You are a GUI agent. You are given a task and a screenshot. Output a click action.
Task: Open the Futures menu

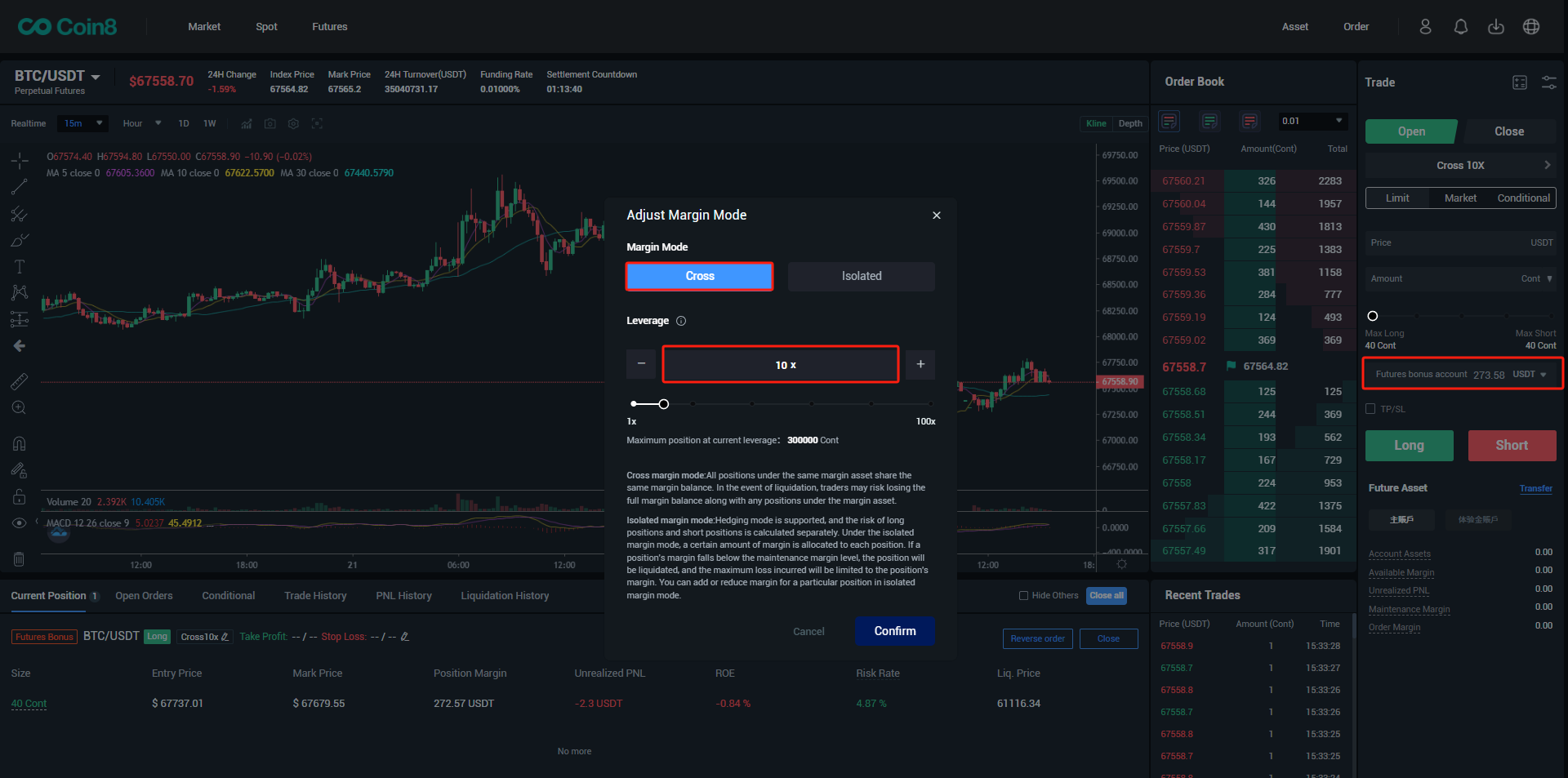[x=329, y=27]
